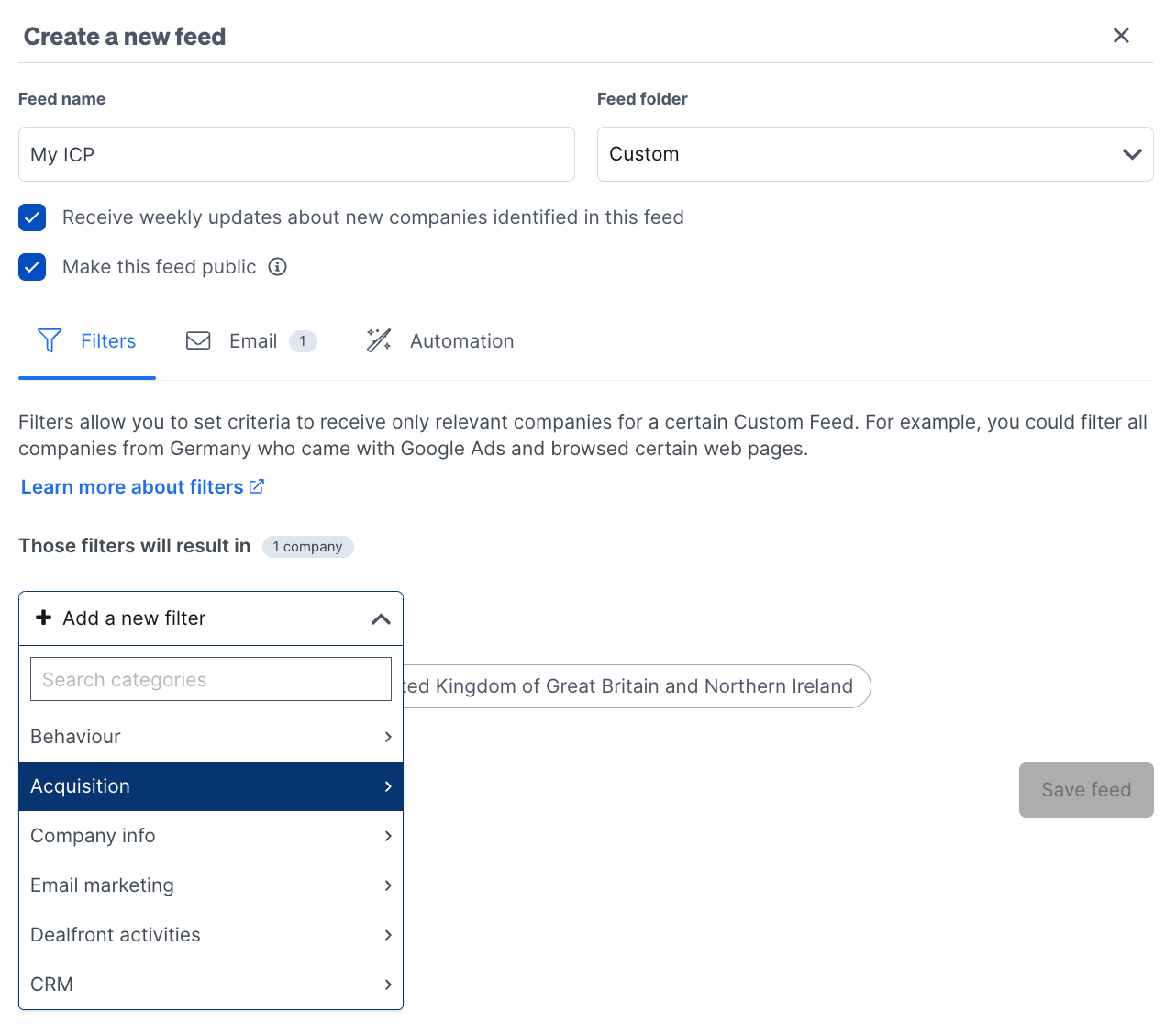This screenshot has width=1176, height=1024.
Task: Click the external link icon after Learn more about filters
Action: point(256,486)
